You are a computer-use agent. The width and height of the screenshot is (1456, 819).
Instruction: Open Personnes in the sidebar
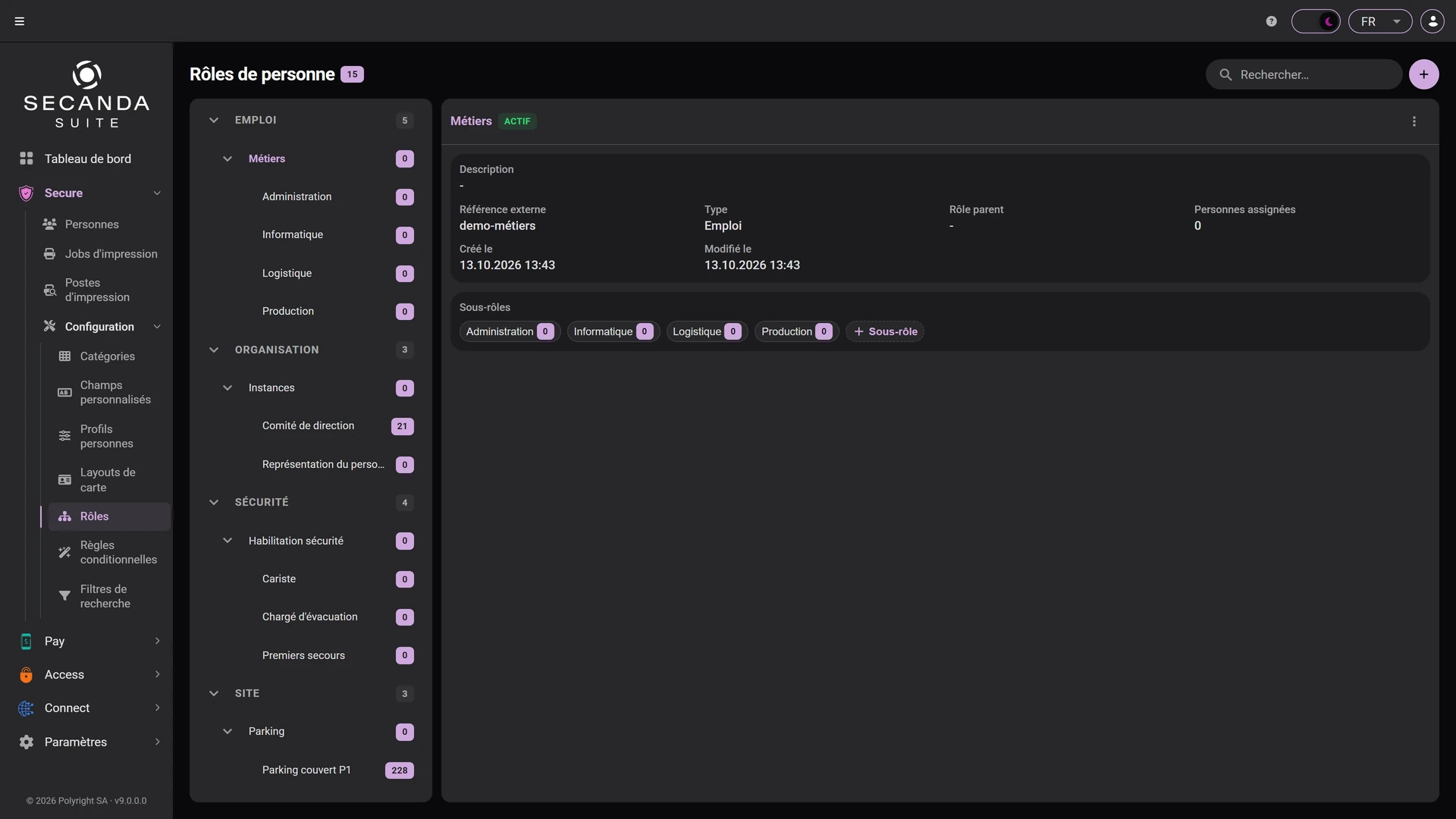point(91,224)
